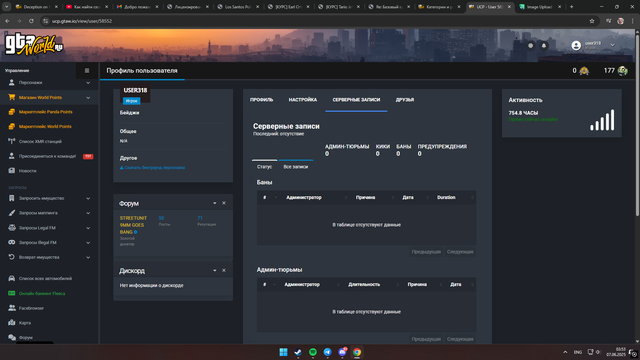Screen dimensions: 640x360
Task: Click the Запросы Legal FM icon
Action: [11, 228]
